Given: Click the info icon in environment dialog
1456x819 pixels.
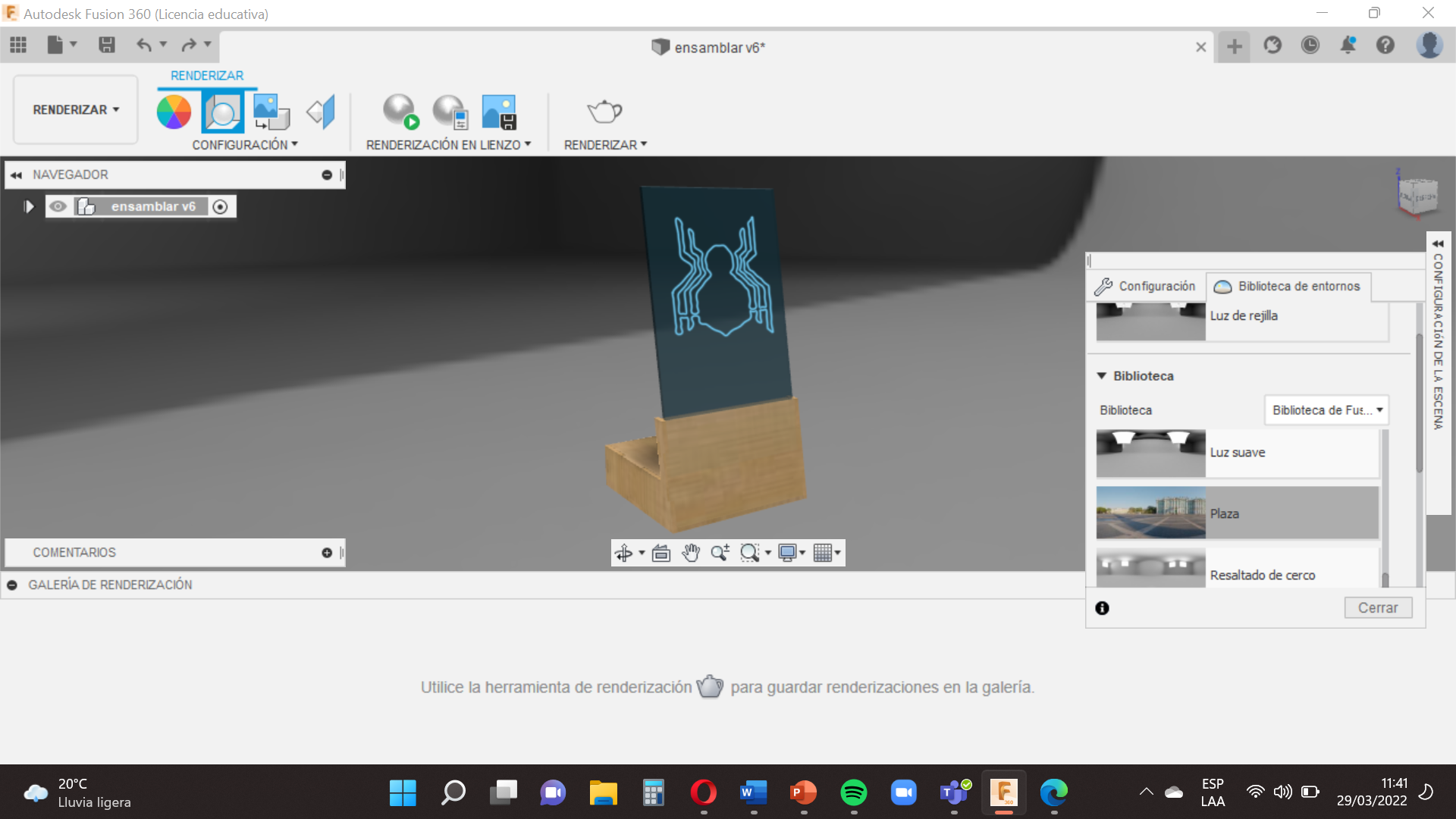Looking at the screenshot, I should pos(1103,608).
